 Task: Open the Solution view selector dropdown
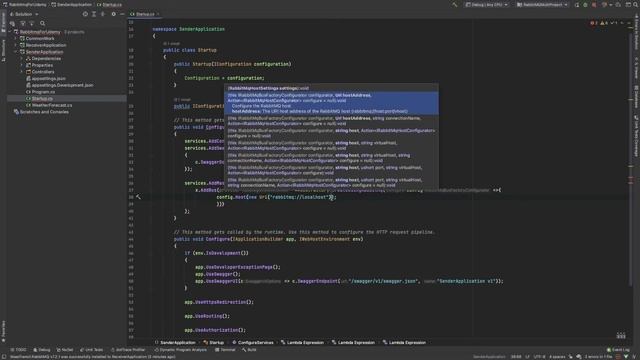(x=24, y=14)
